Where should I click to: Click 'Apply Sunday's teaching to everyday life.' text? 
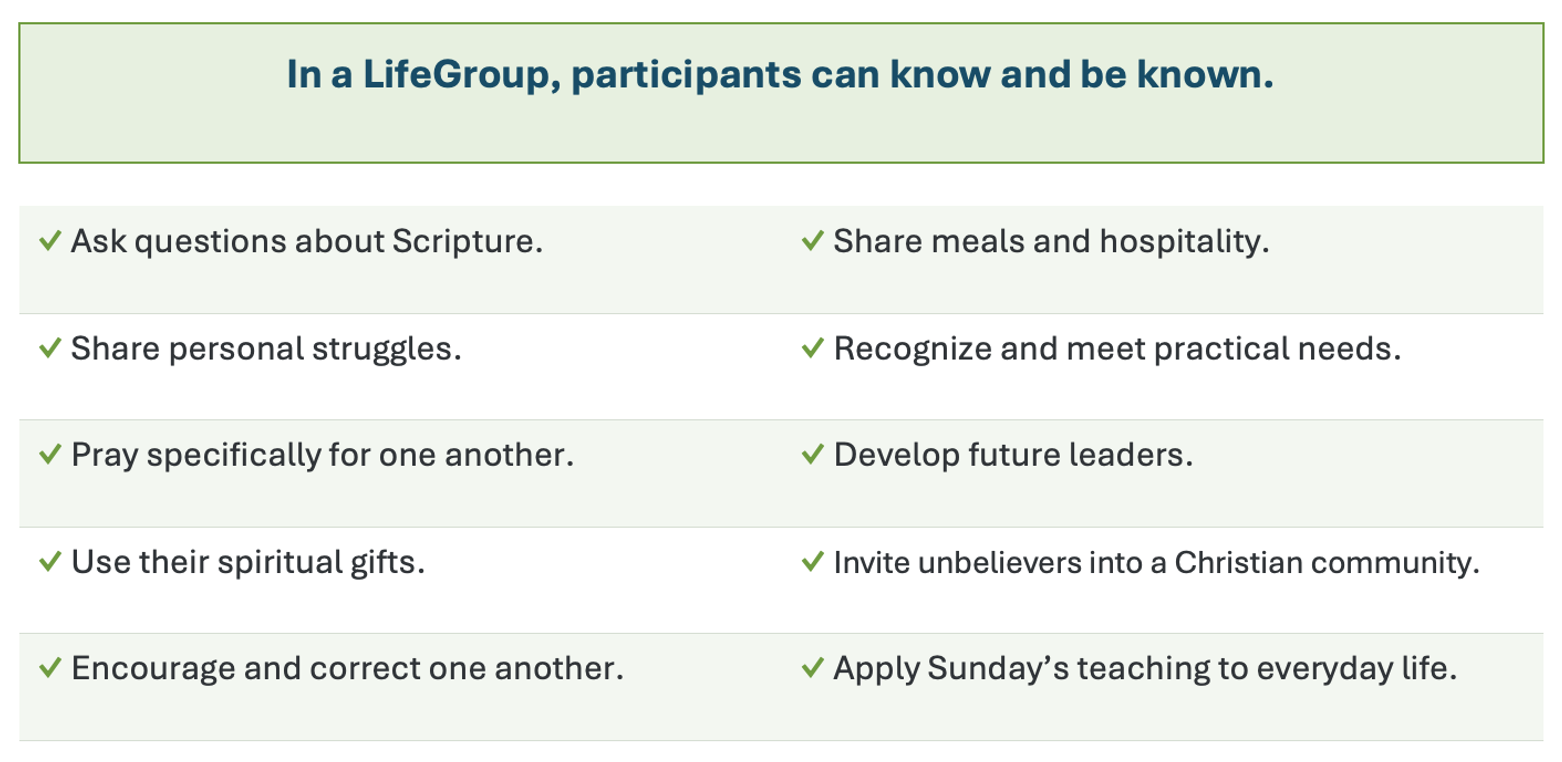click(x=1145, y=669)
